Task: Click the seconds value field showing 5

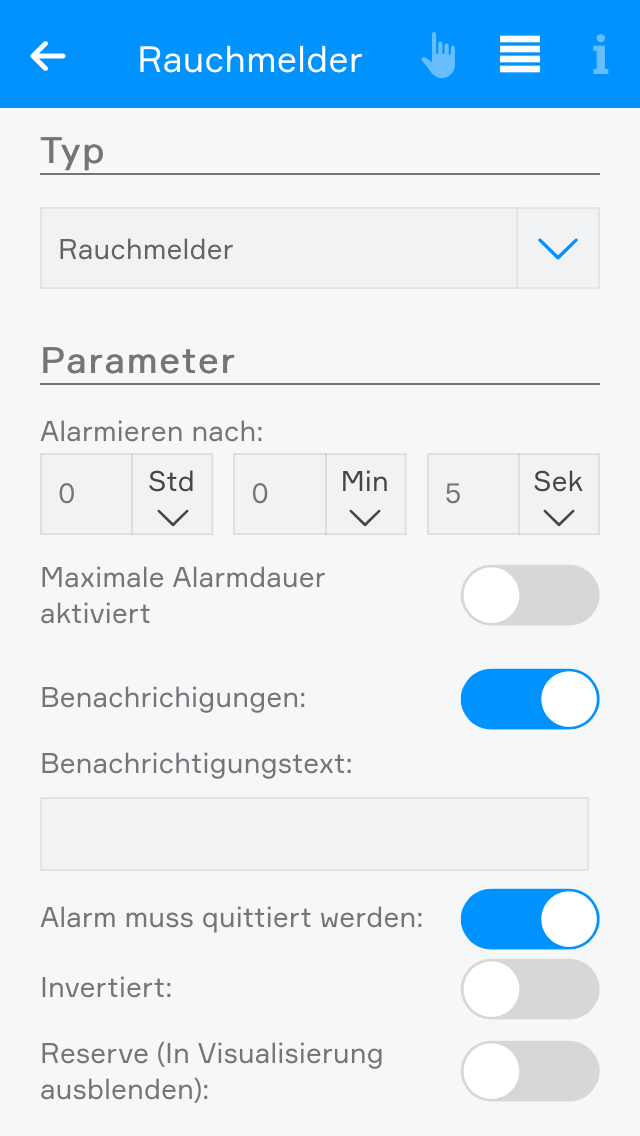Action: (x=473, y=495)
